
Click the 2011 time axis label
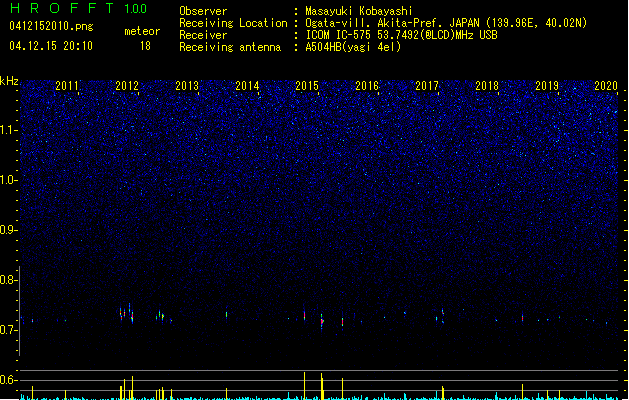[67, 86]
